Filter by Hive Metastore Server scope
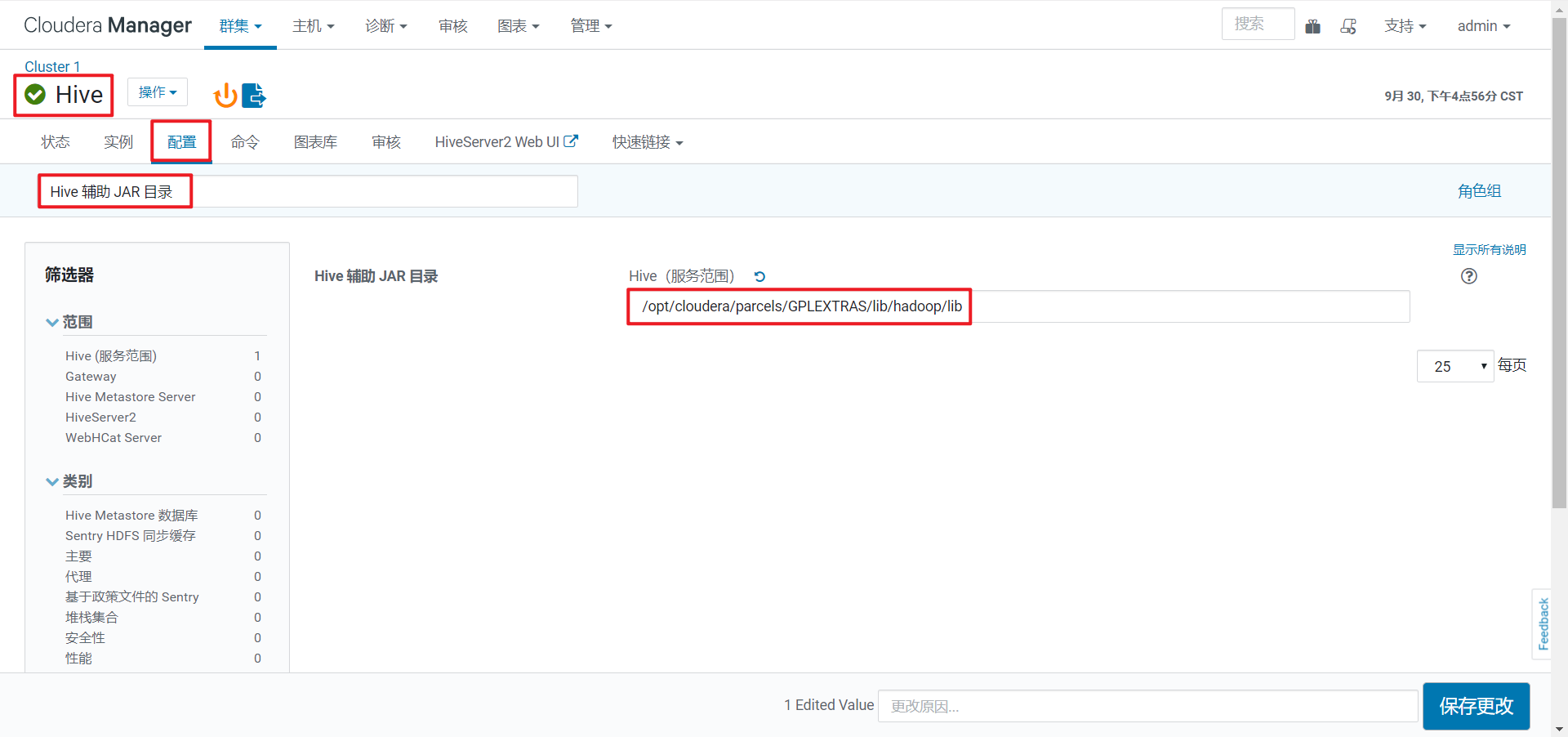The image size is (1568, 737). pyautogui.click(x=131, y=397)
